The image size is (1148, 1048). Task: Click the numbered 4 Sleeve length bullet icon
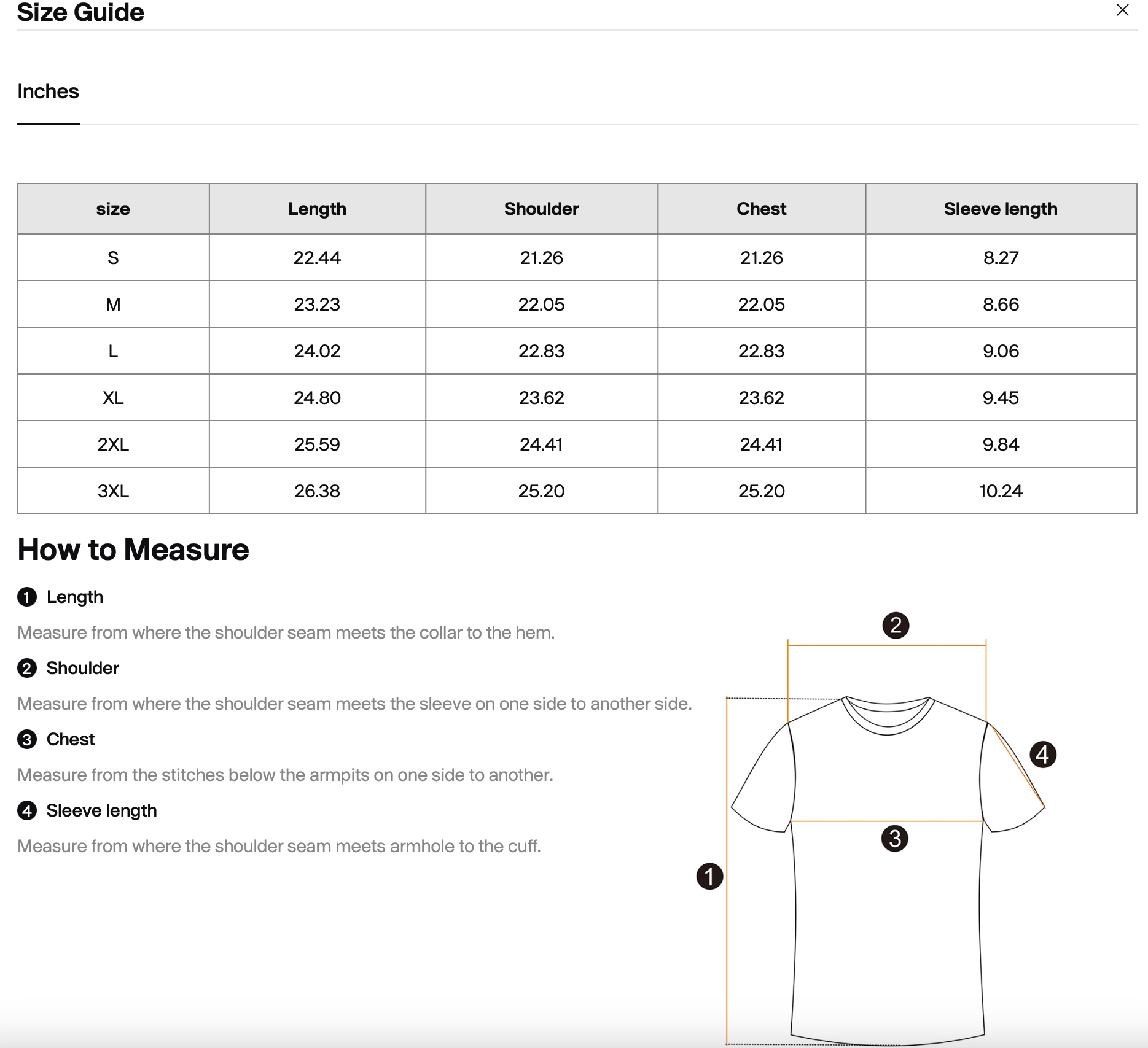point(27,810)
